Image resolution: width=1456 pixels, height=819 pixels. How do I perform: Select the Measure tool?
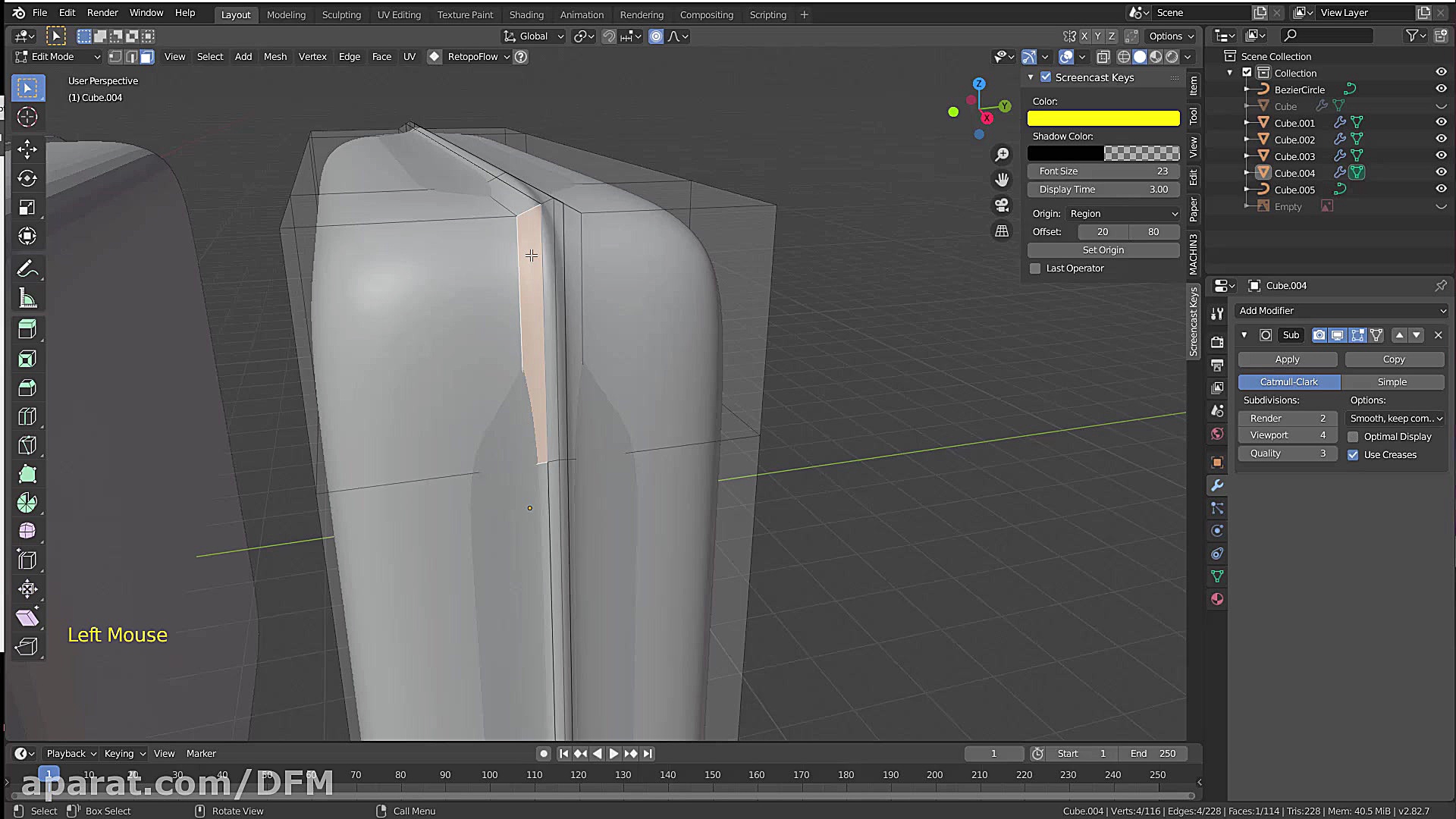point(27,299)
